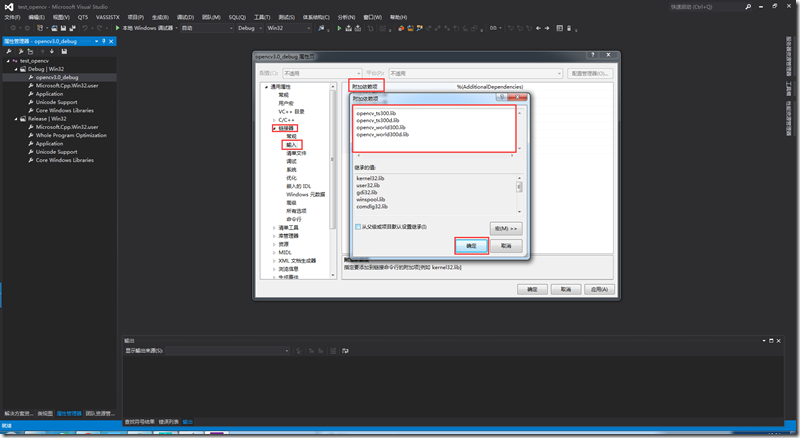The image size is (800, 438).
Task: Switch to the 查找符号结果 tab
Action: (139, 422)
